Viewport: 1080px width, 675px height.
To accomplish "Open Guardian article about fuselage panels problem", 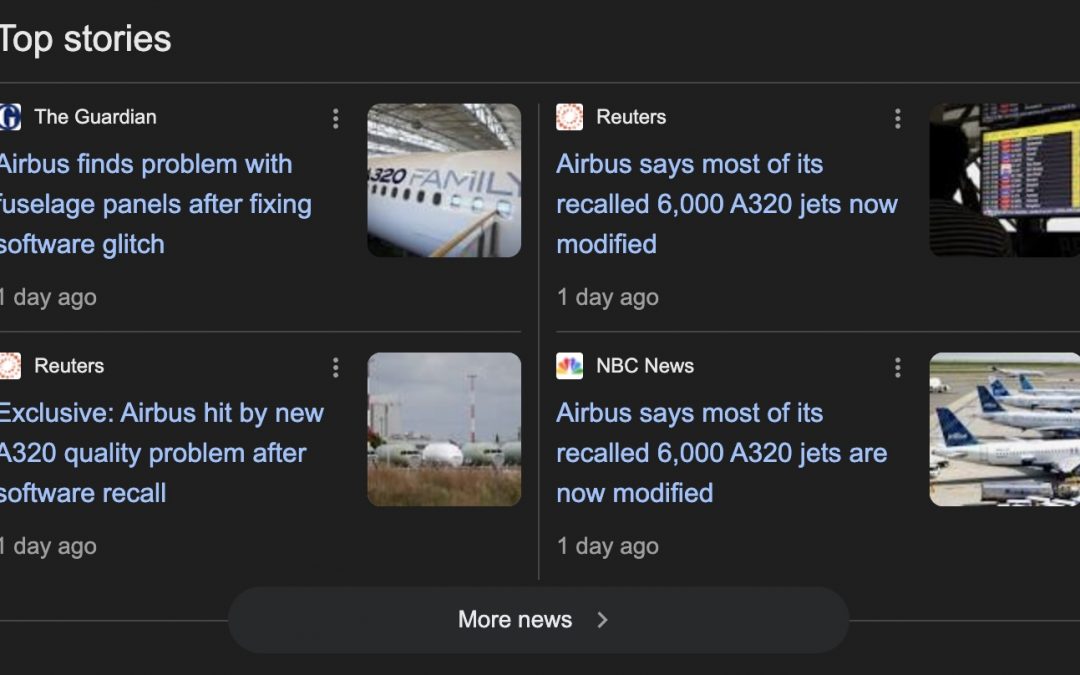I will pyautogui.click(x=155, y=204).
